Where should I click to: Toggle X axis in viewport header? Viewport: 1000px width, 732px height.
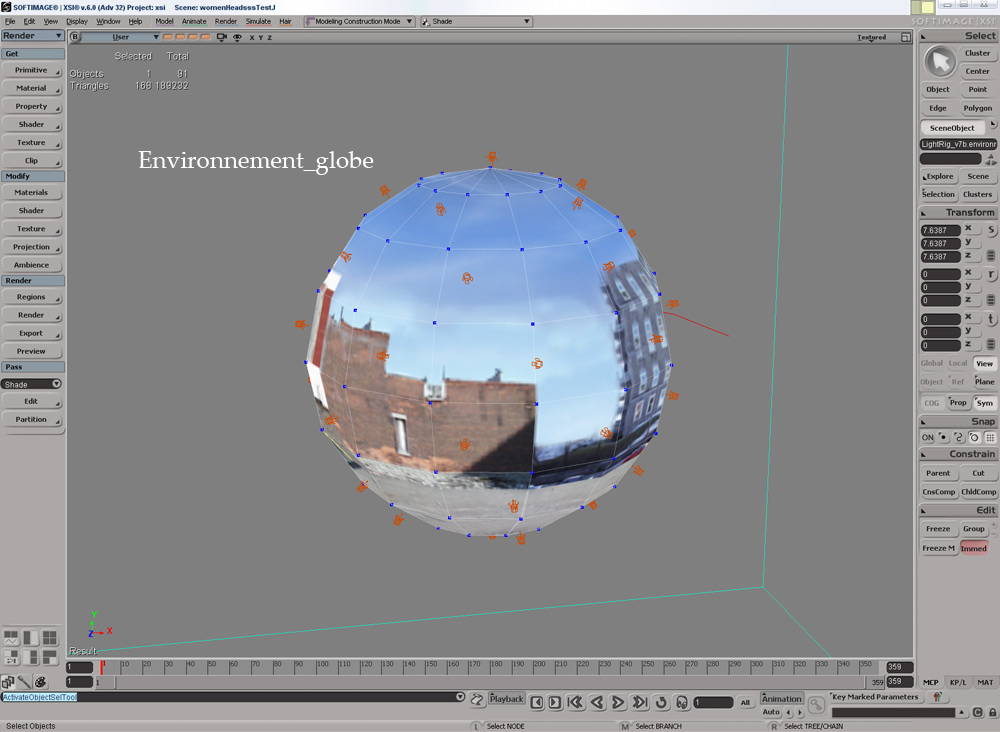coord(251,38)
